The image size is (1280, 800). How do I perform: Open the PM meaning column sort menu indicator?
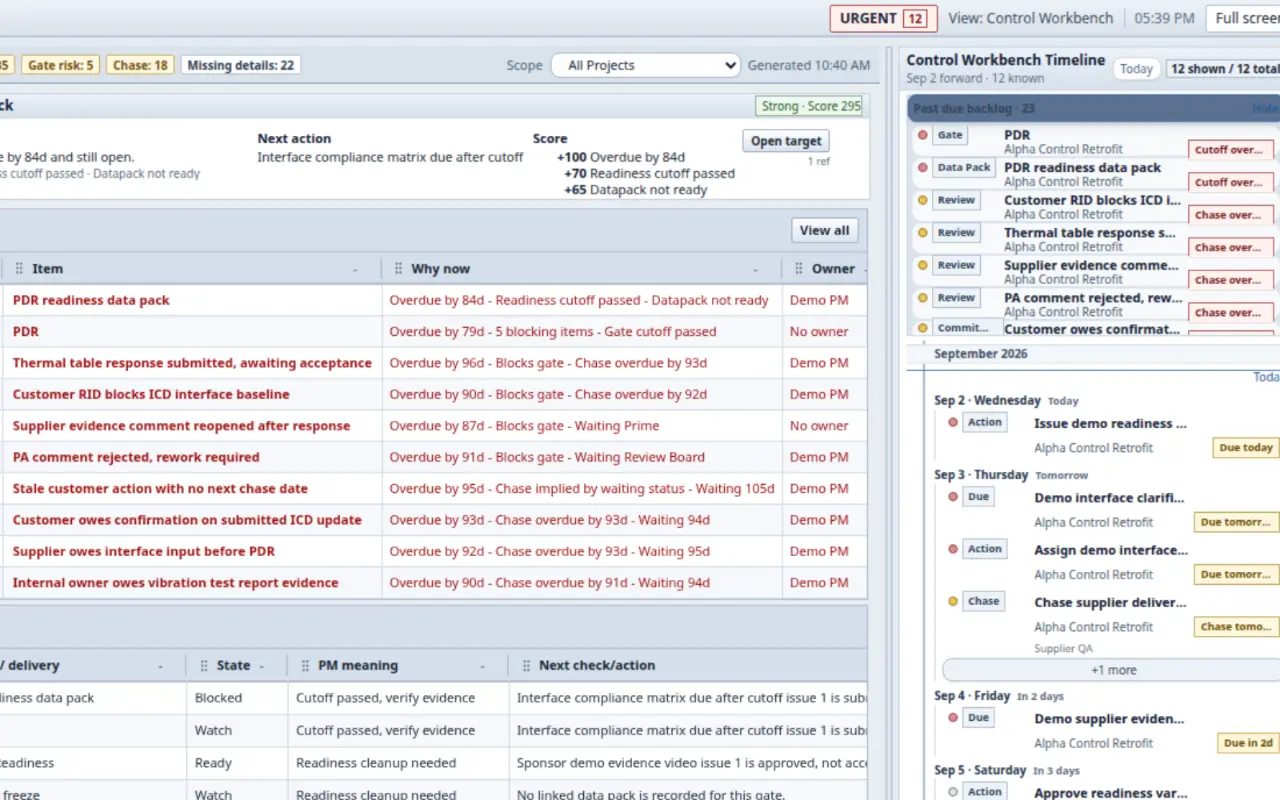click(x=482, y=666)
